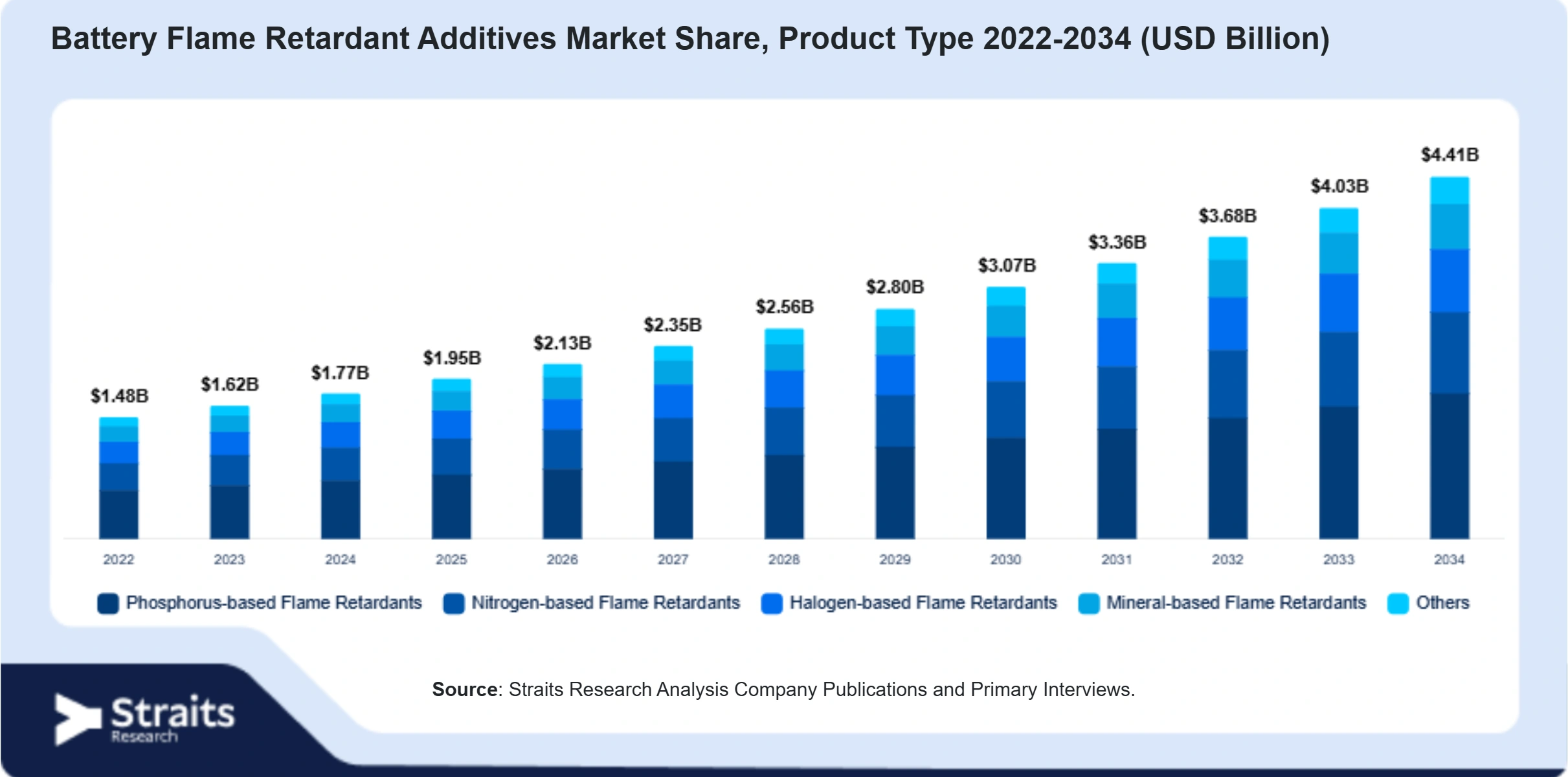Click the $4.41B value label
The image size is (1568, 777).
[1450, 155]
